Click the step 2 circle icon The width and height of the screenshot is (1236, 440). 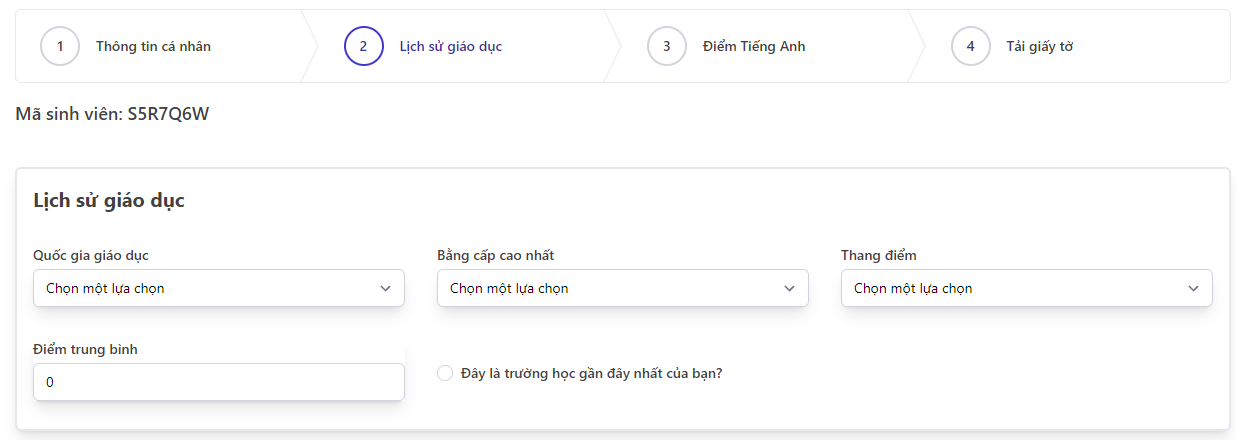pyautogui.click(x=364, y=46)
